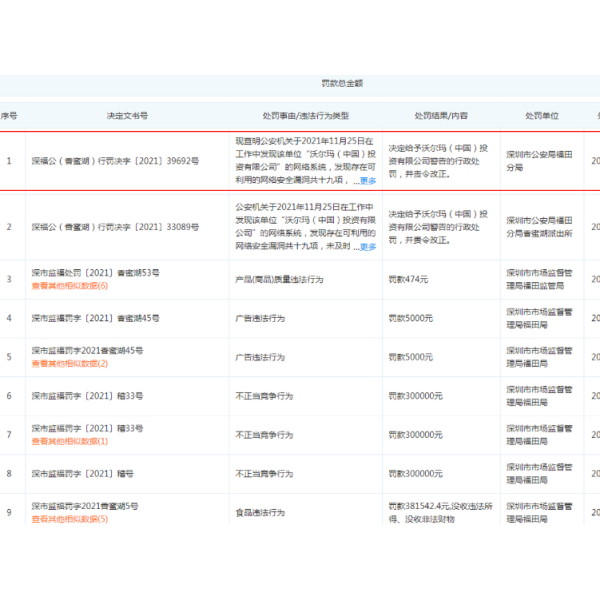
Task: Select the "处罚事由/违法行为类型" column header
Action: tap(306, 116)
